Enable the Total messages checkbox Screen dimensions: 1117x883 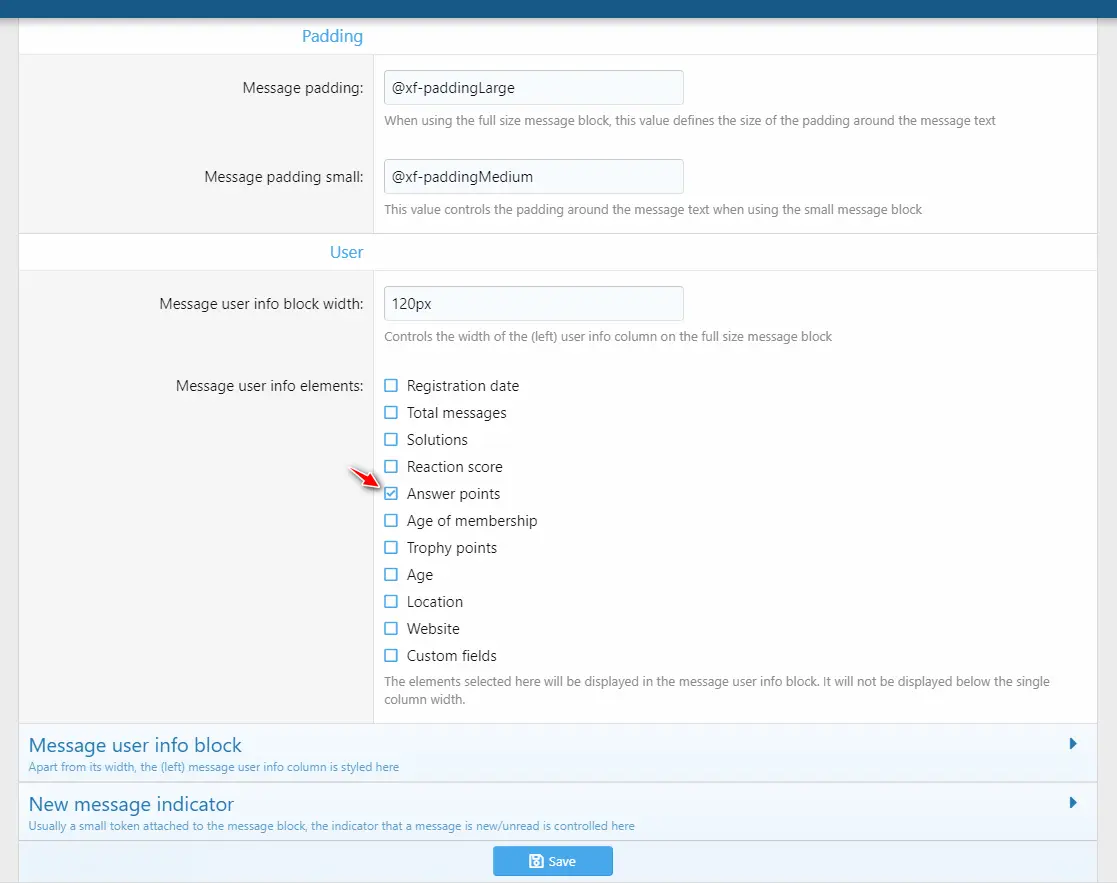coord(391,412)
